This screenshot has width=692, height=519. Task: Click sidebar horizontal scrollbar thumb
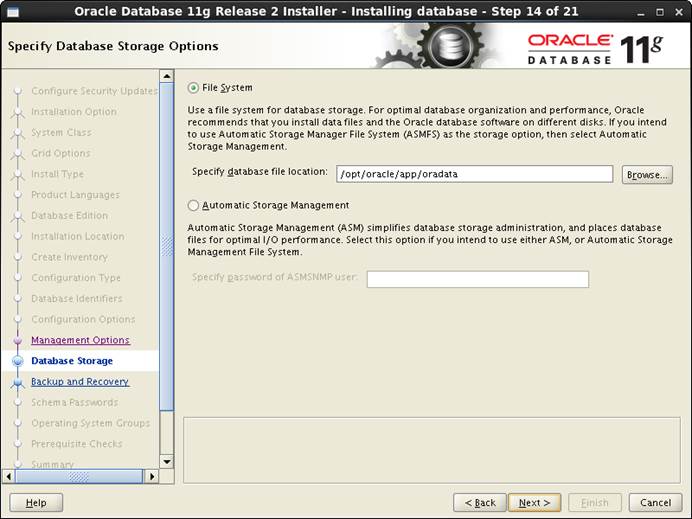point(79,477)
